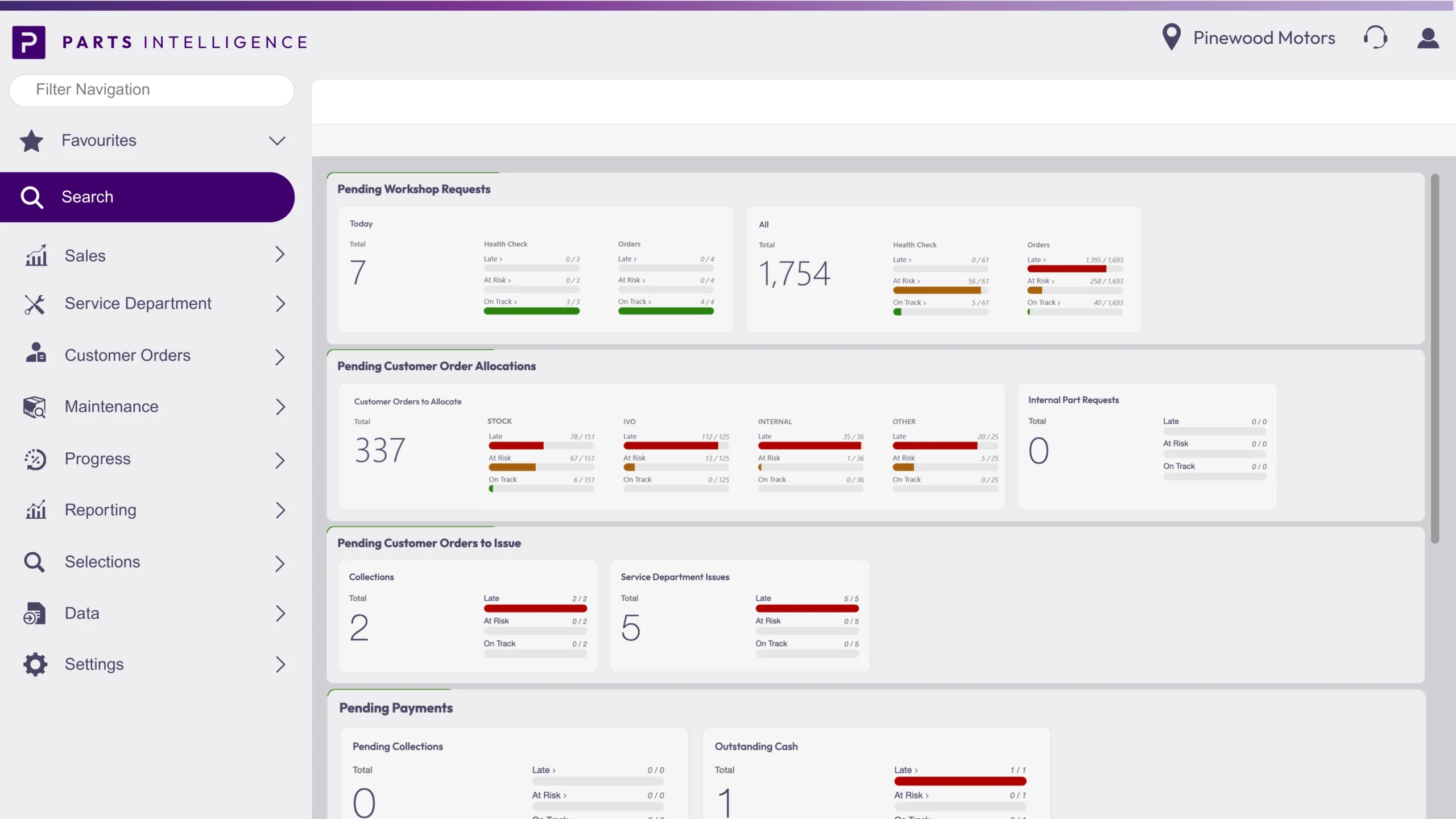Image resolution: width=1456 pixels, height=819 pixels.
Task: Expand the Customer Orders arrow
Action: [279, 356]
